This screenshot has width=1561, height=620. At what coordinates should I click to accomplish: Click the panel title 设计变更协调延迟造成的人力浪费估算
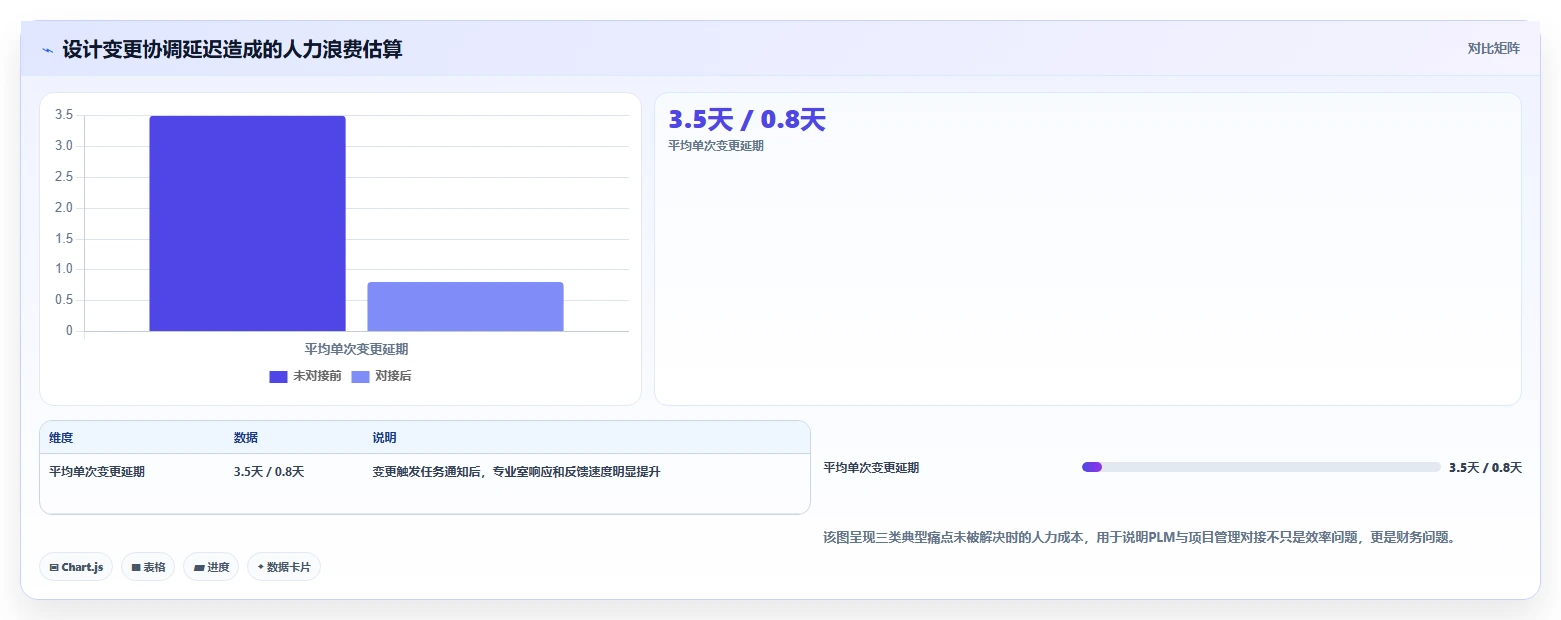click(x=232, y=49)
